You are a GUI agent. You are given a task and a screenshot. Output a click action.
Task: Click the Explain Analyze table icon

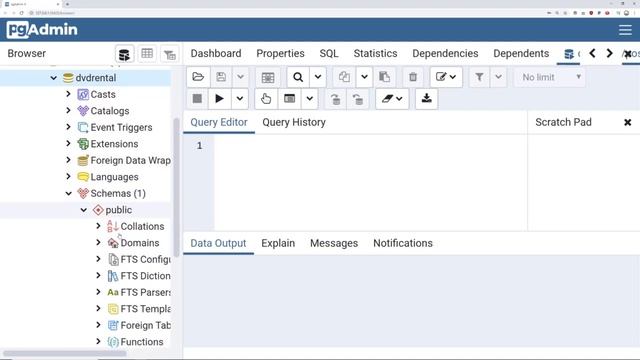pyautogui.click(x=289, y=99)
